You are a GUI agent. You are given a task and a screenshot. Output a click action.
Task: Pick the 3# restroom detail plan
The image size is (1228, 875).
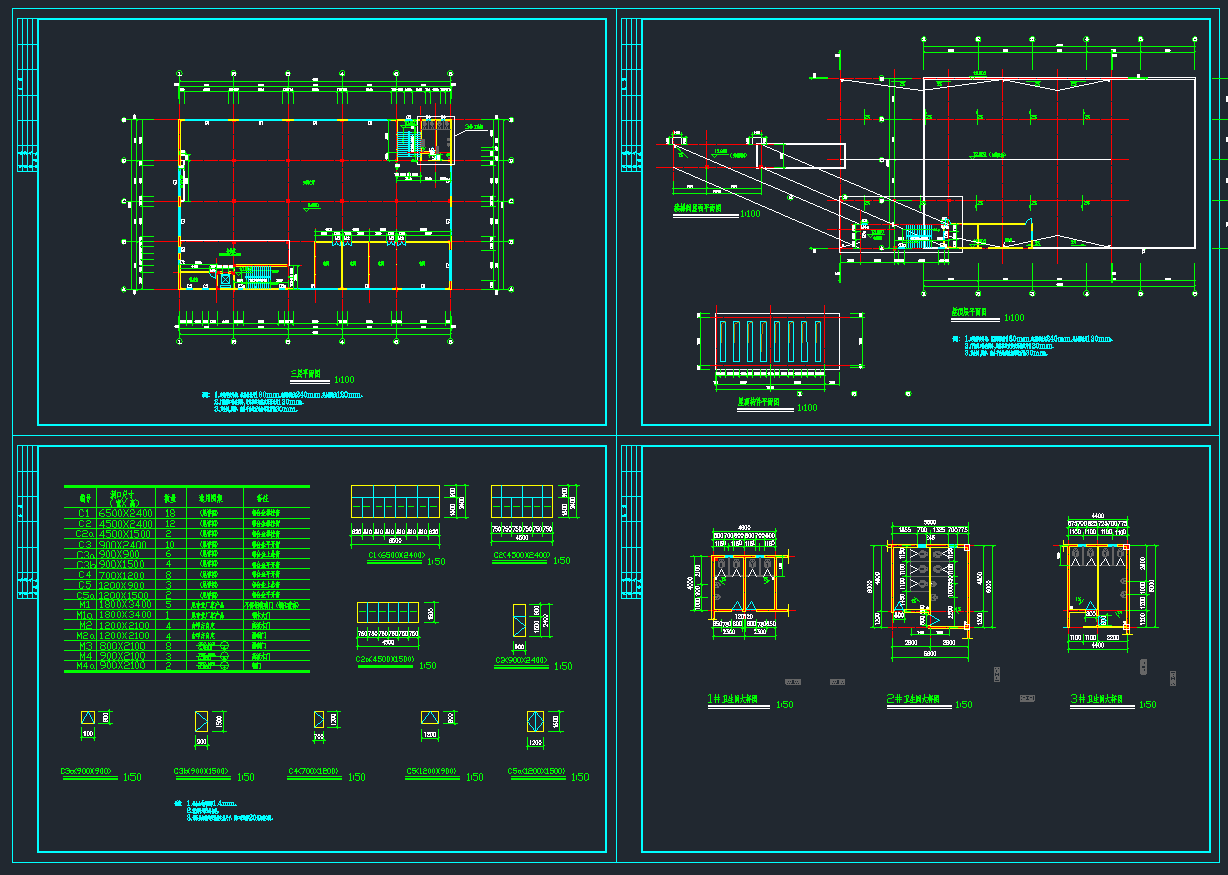tap(1098, 583)
